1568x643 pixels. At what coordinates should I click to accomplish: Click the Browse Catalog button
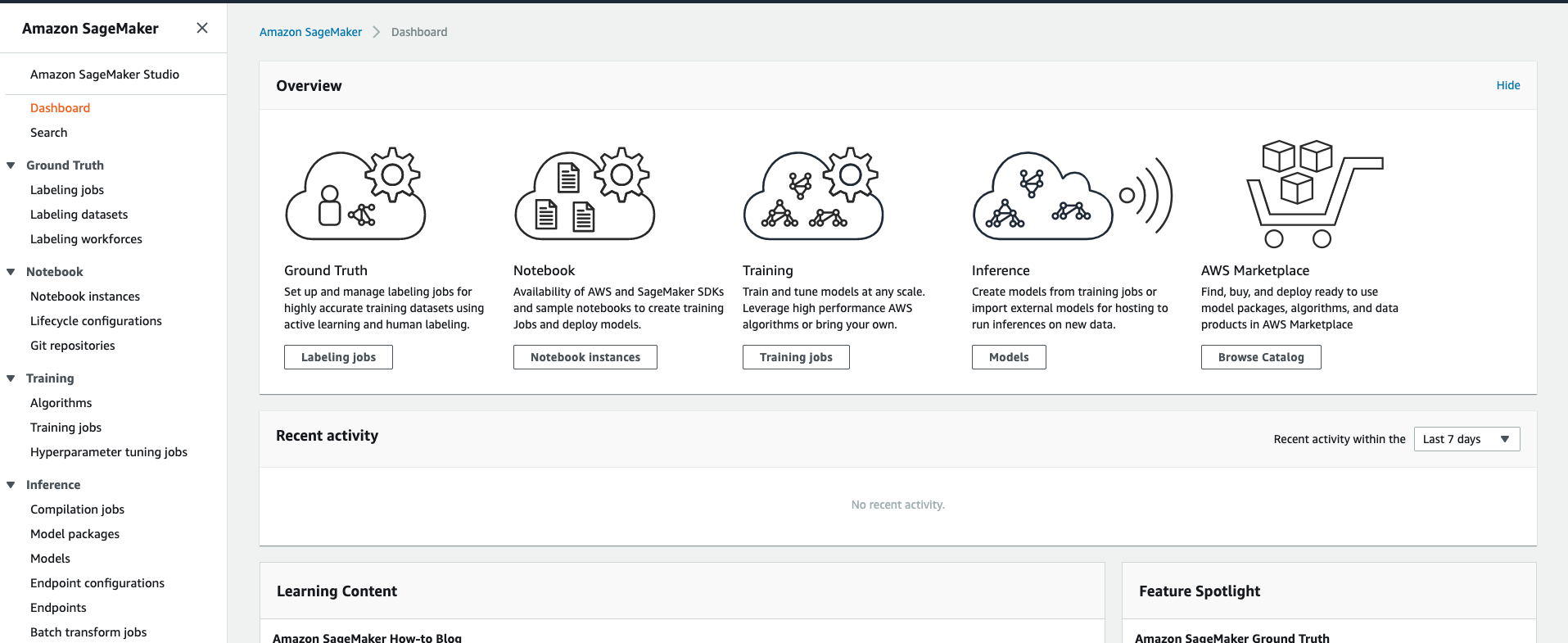tap(1261, 357)
